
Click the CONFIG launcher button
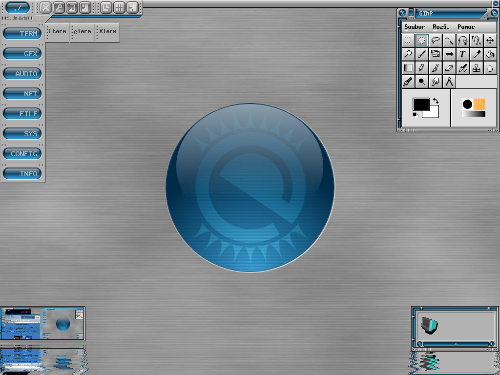click(22, 153)
